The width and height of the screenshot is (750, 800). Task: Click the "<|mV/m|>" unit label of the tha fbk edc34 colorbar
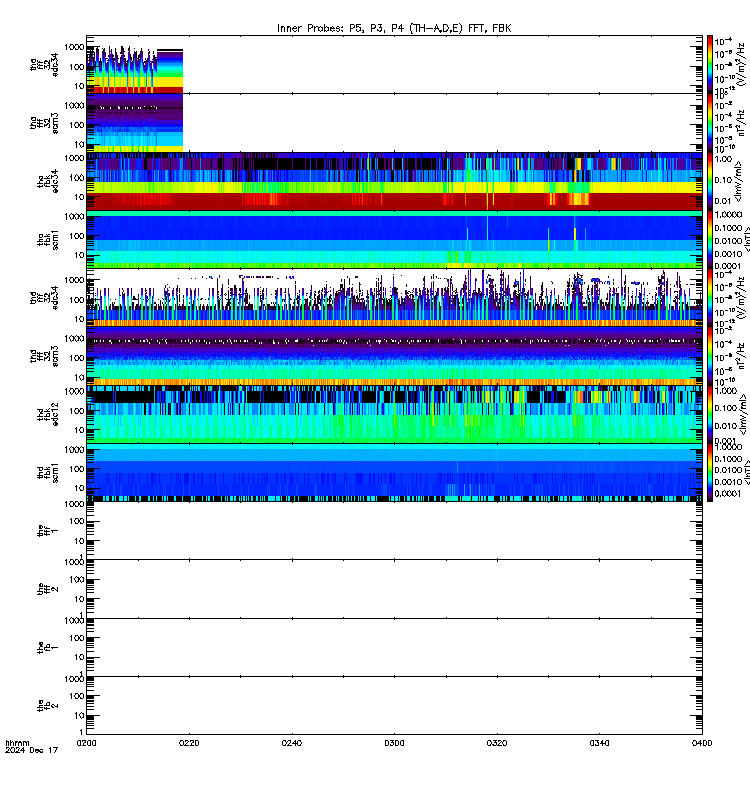tap(740, 181)
